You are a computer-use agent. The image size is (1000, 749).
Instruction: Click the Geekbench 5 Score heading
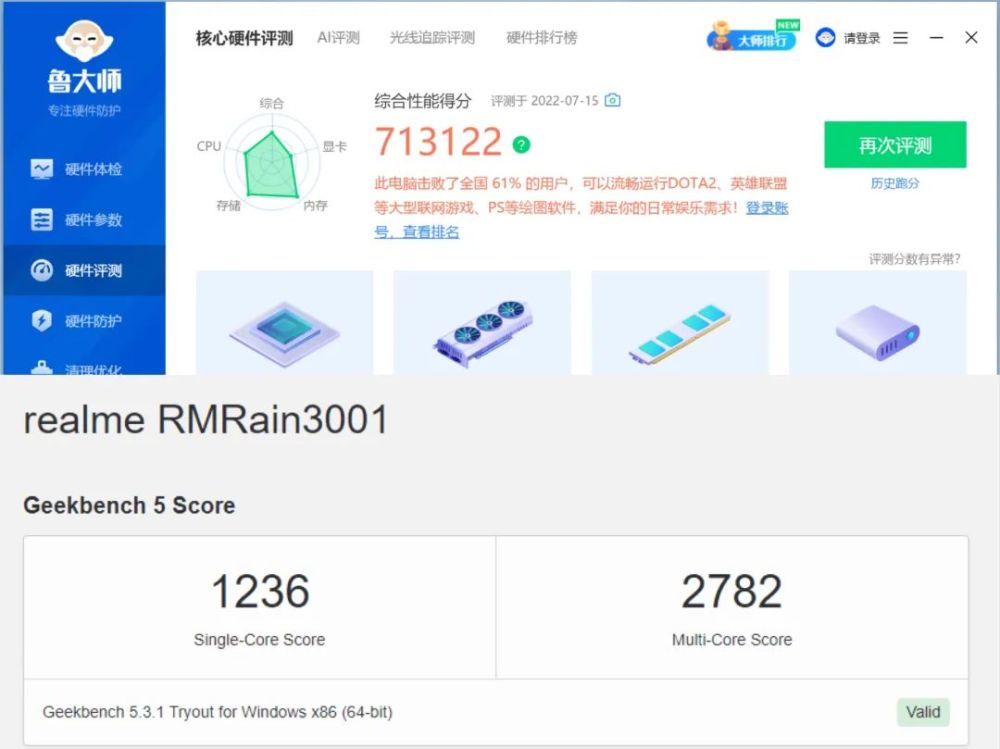pos(129,505)
